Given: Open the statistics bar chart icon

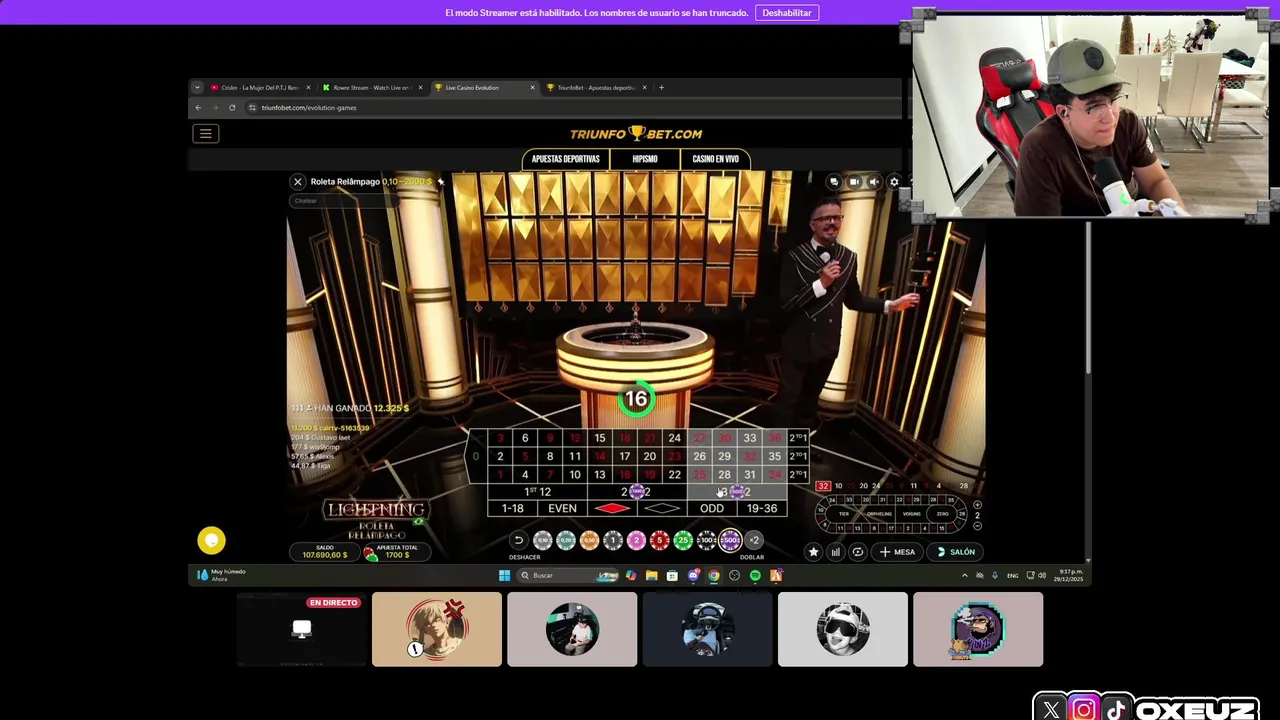Looking at the screenshot, I should pos(835,552).
